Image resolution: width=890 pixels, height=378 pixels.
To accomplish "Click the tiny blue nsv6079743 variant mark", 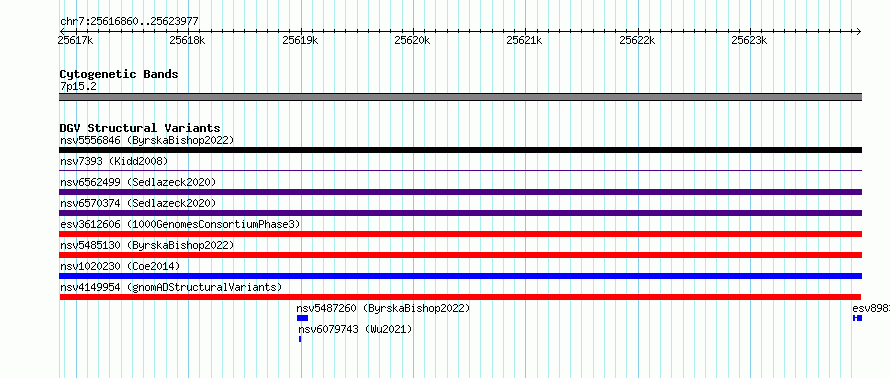I will (300, 339).
